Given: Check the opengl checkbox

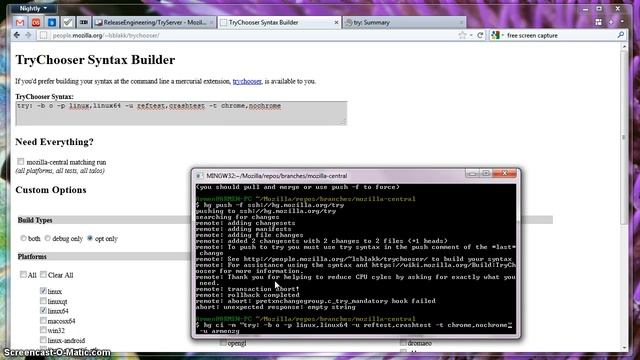Looking at the screenshot, I should click(223, 343).
